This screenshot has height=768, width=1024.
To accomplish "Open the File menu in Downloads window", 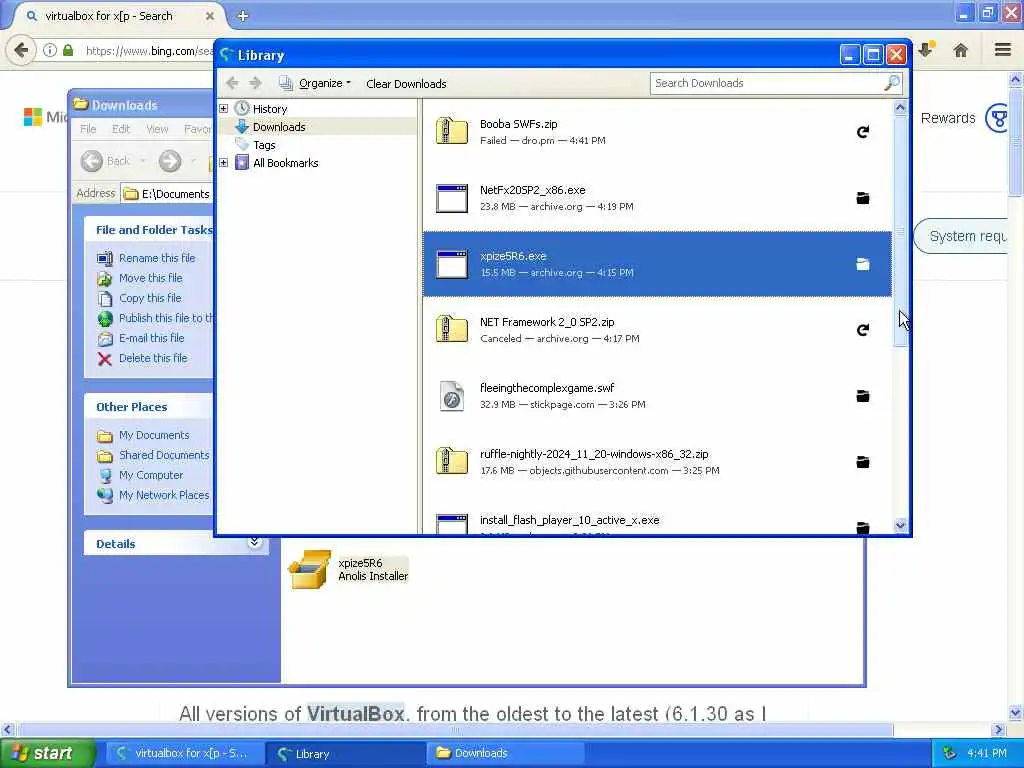I will tap(88, 129).
